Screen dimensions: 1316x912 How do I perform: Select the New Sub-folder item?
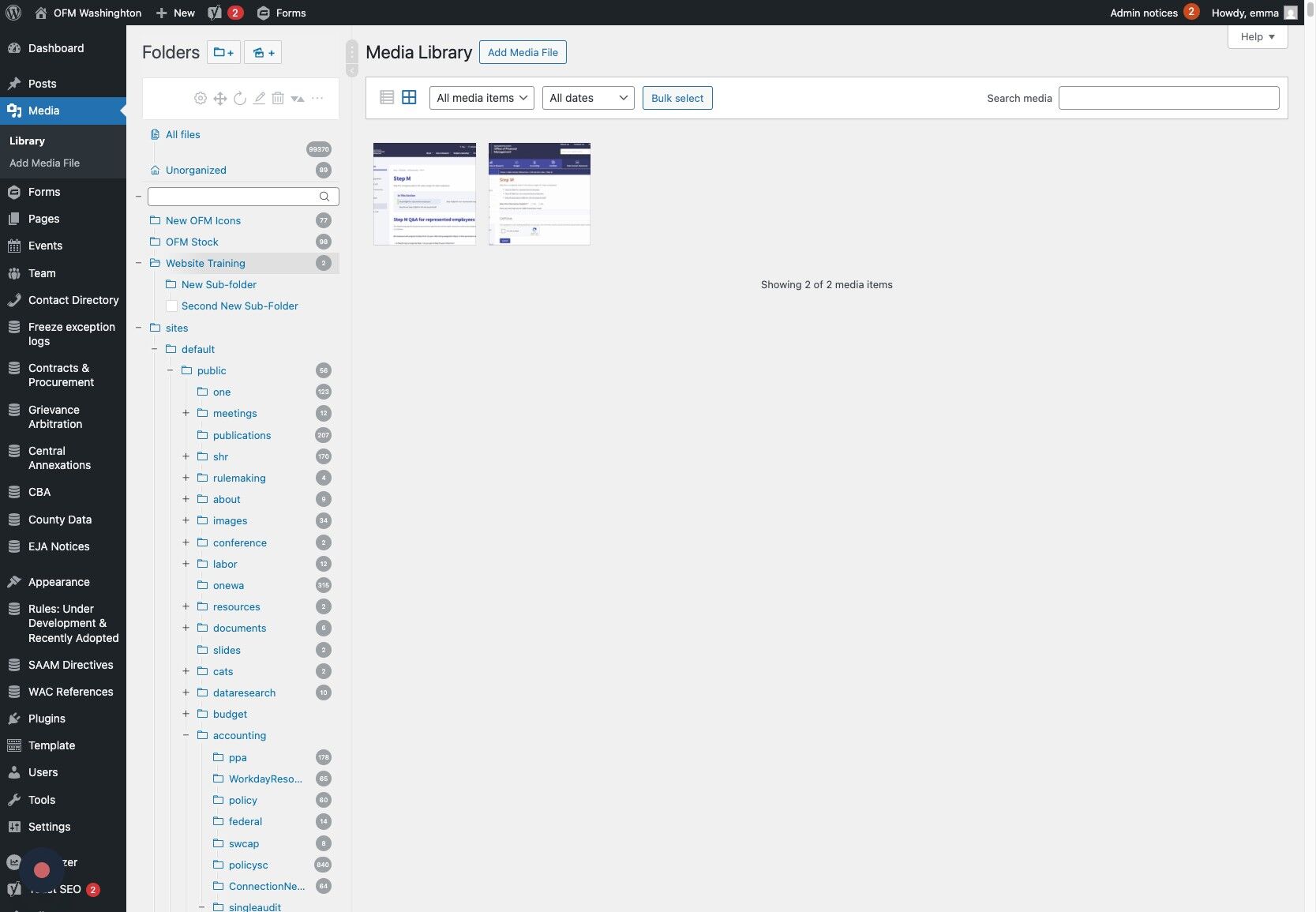pos(219,284)
